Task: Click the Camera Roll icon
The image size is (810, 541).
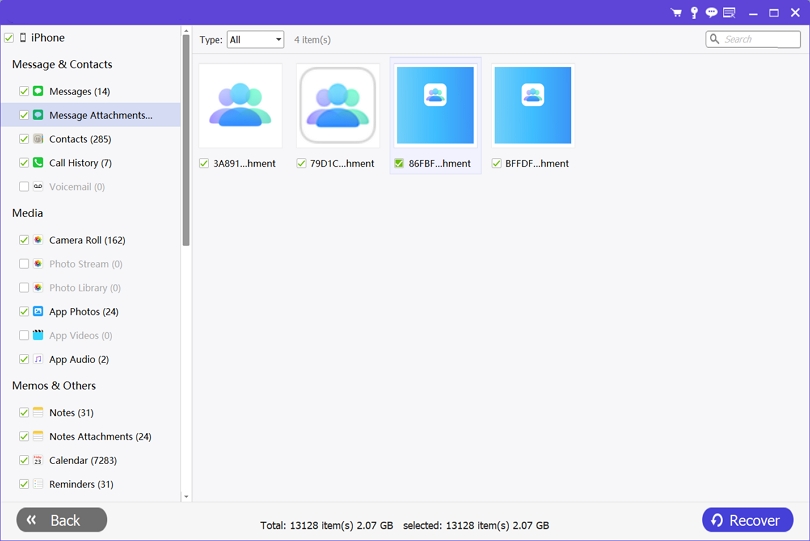Action: click(38, 240)
